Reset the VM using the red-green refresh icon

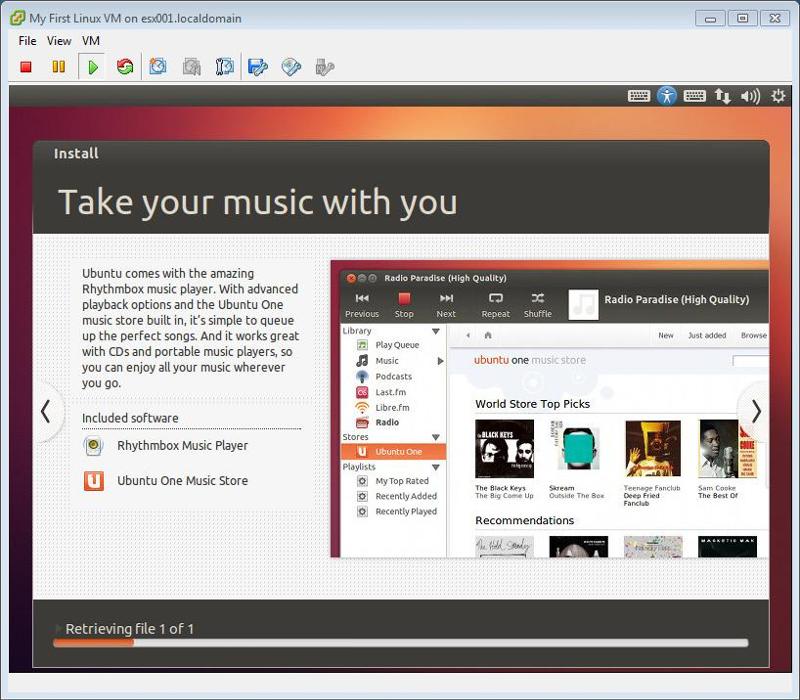[x=124, y=67]
